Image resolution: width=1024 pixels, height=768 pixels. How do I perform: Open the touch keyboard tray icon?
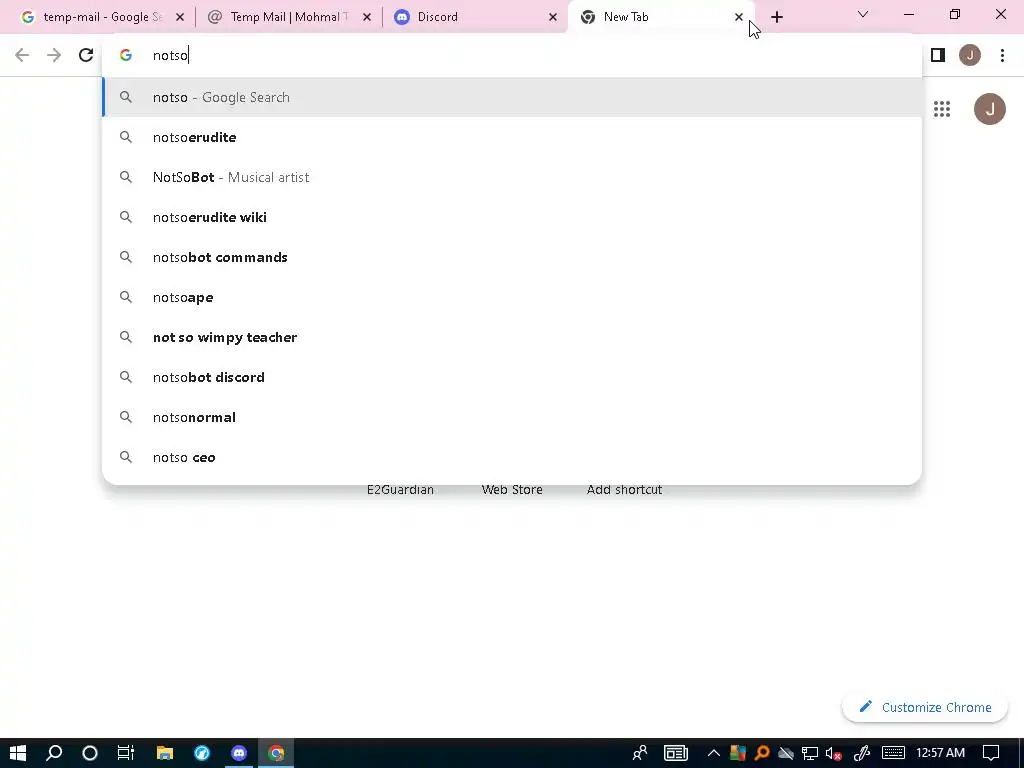pyautogui.click(x=893, y=753)
